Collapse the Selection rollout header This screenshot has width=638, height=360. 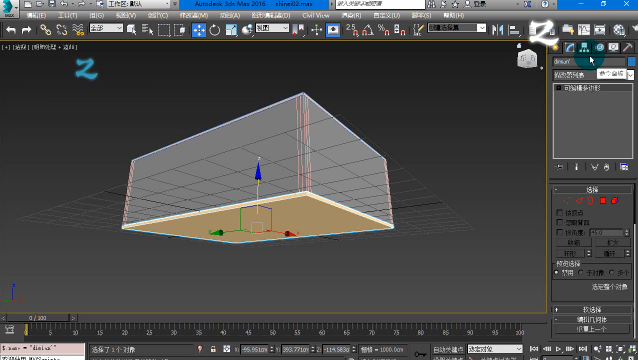592,190
